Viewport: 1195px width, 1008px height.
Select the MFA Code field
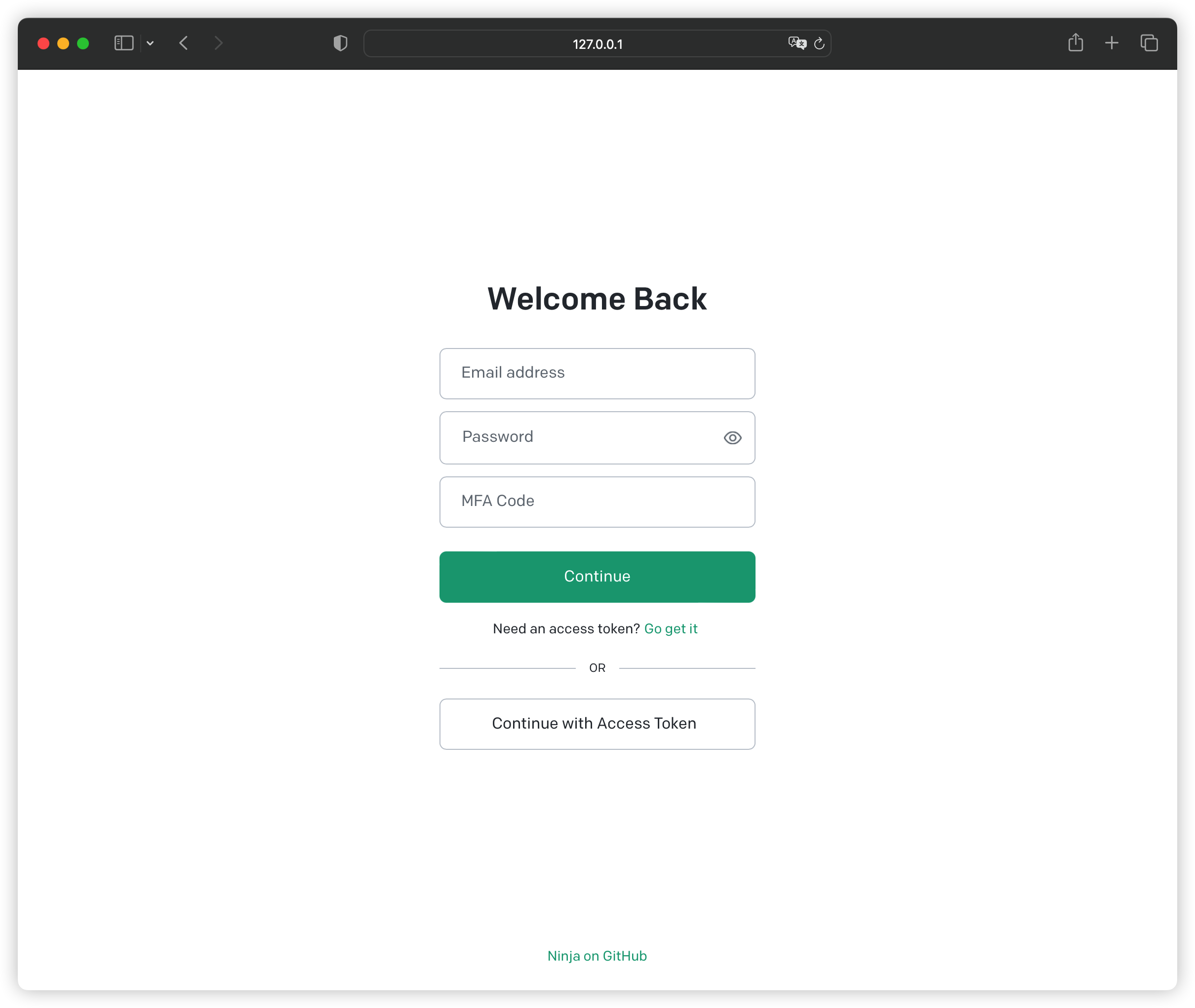597,502
